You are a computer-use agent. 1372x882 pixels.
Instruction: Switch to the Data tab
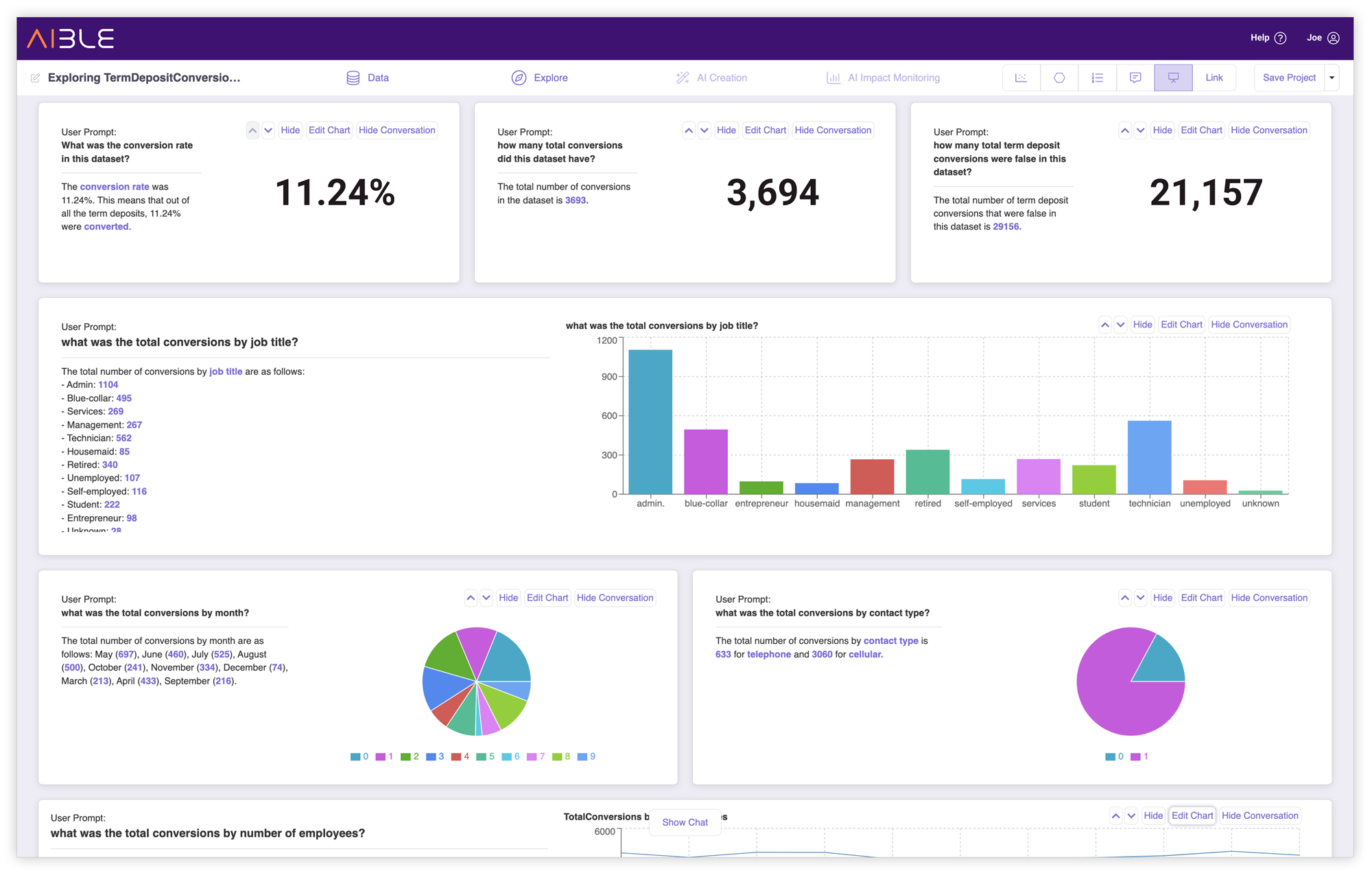point(378,78)
